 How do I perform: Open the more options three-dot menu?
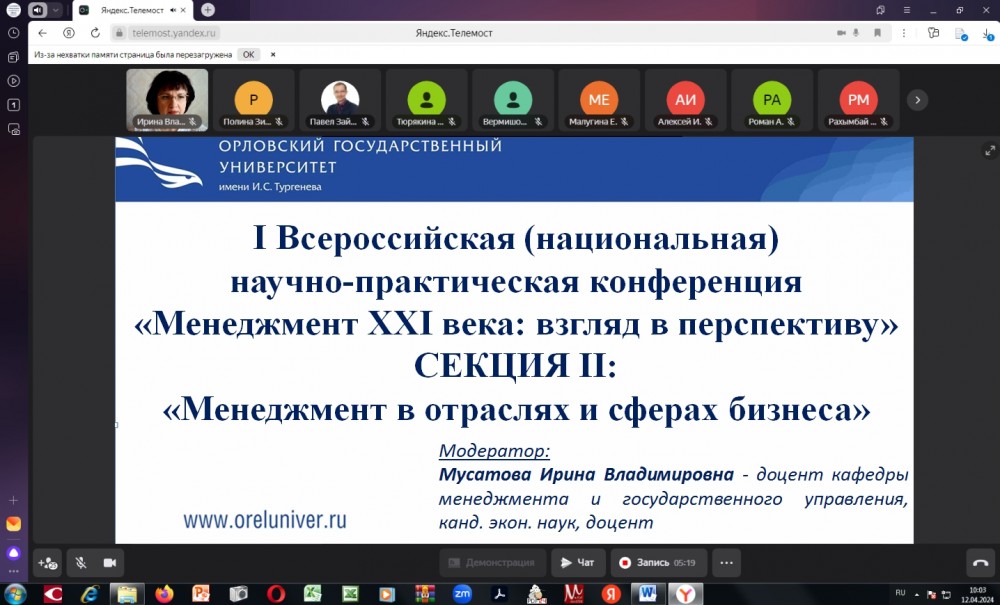[x=726, y=563]
